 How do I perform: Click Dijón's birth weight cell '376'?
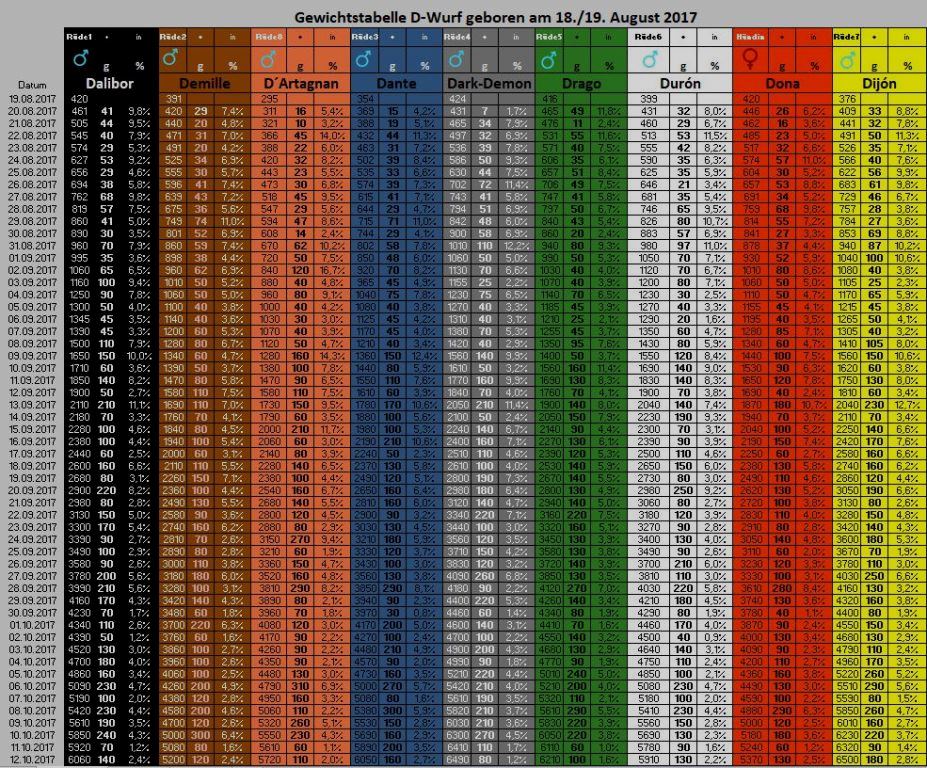click(847, 99)
